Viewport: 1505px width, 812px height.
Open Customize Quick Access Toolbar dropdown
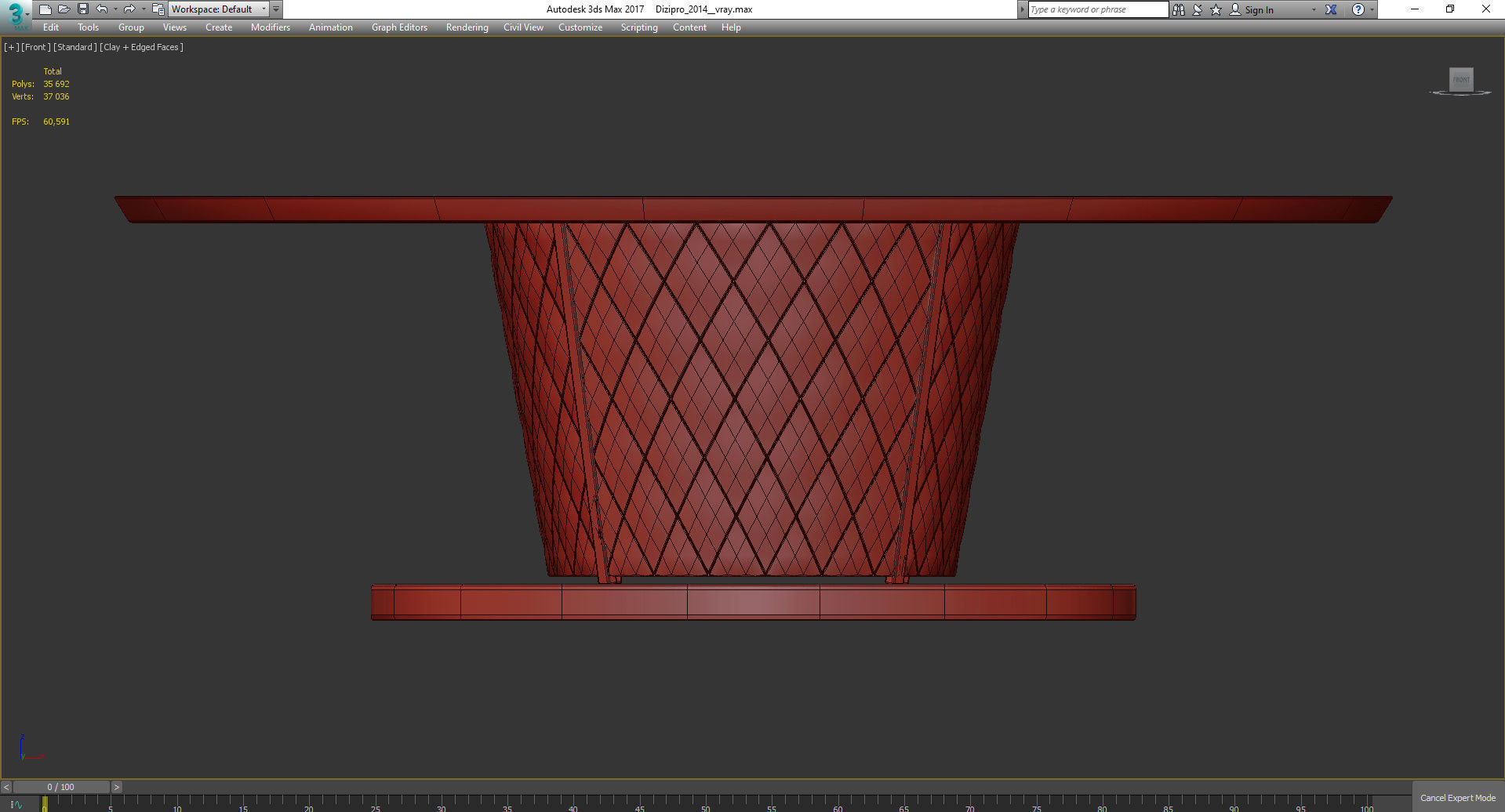[x=276, y=9]
